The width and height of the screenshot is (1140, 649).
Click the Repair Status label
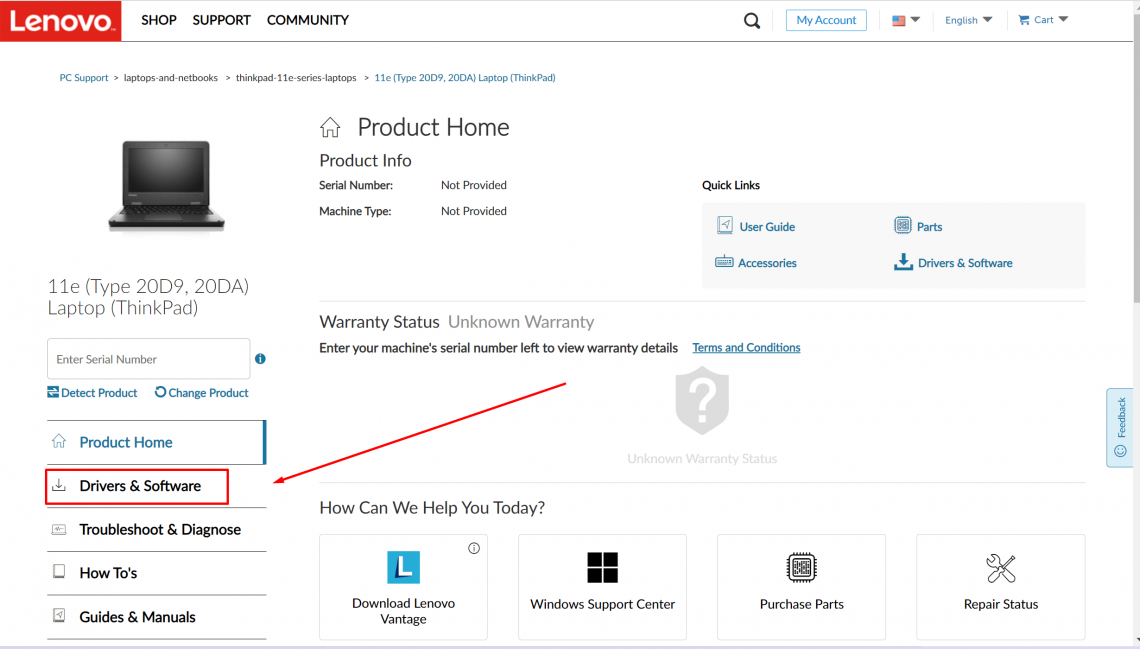click(x=1001, y=604)
